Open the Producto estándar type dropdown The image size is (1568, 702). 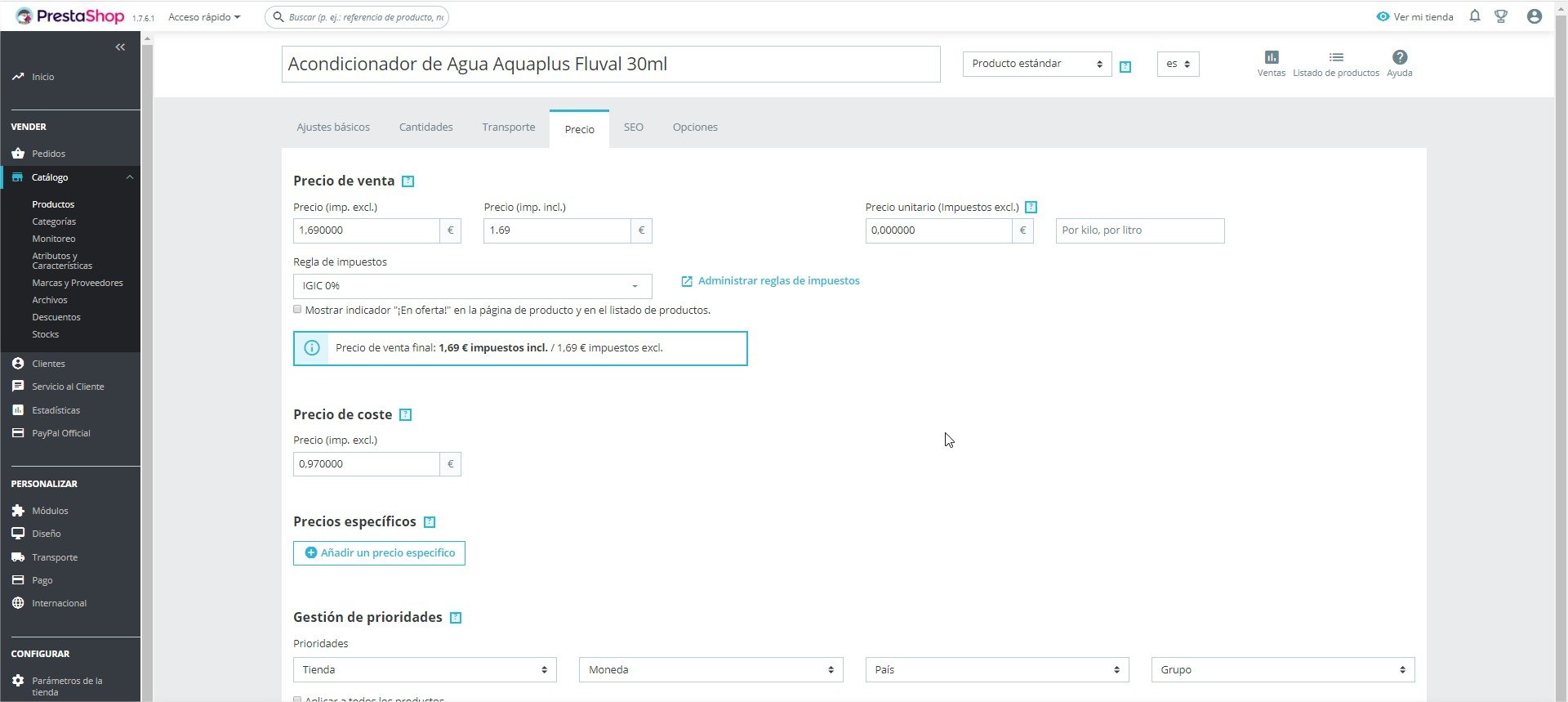(x=1036, y=64)
